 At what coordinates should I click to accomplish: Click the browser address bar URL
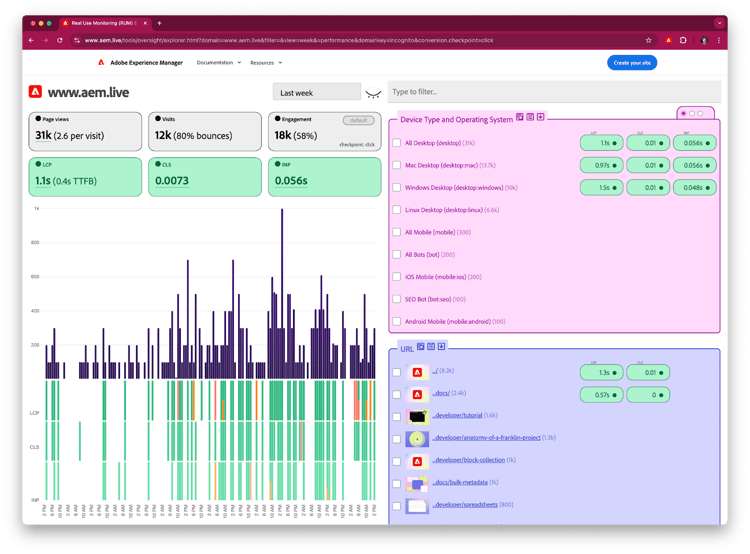click(289, 41)
